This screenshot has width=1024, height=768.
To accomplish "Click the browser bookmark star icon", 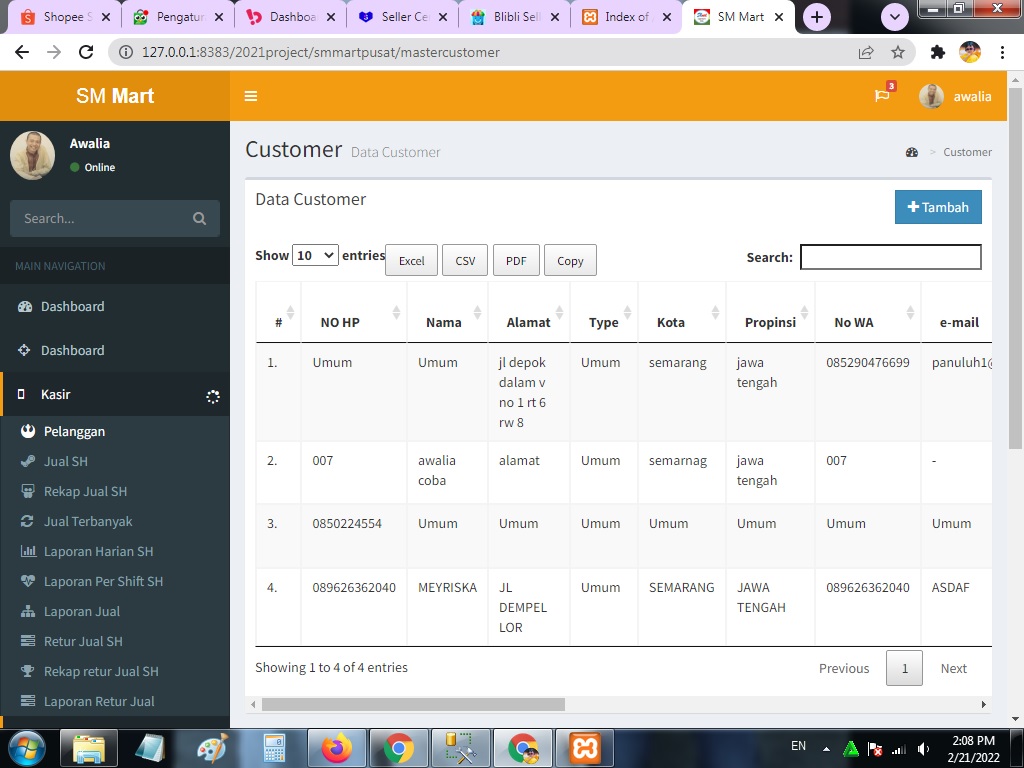I will [x=898, y=52].
